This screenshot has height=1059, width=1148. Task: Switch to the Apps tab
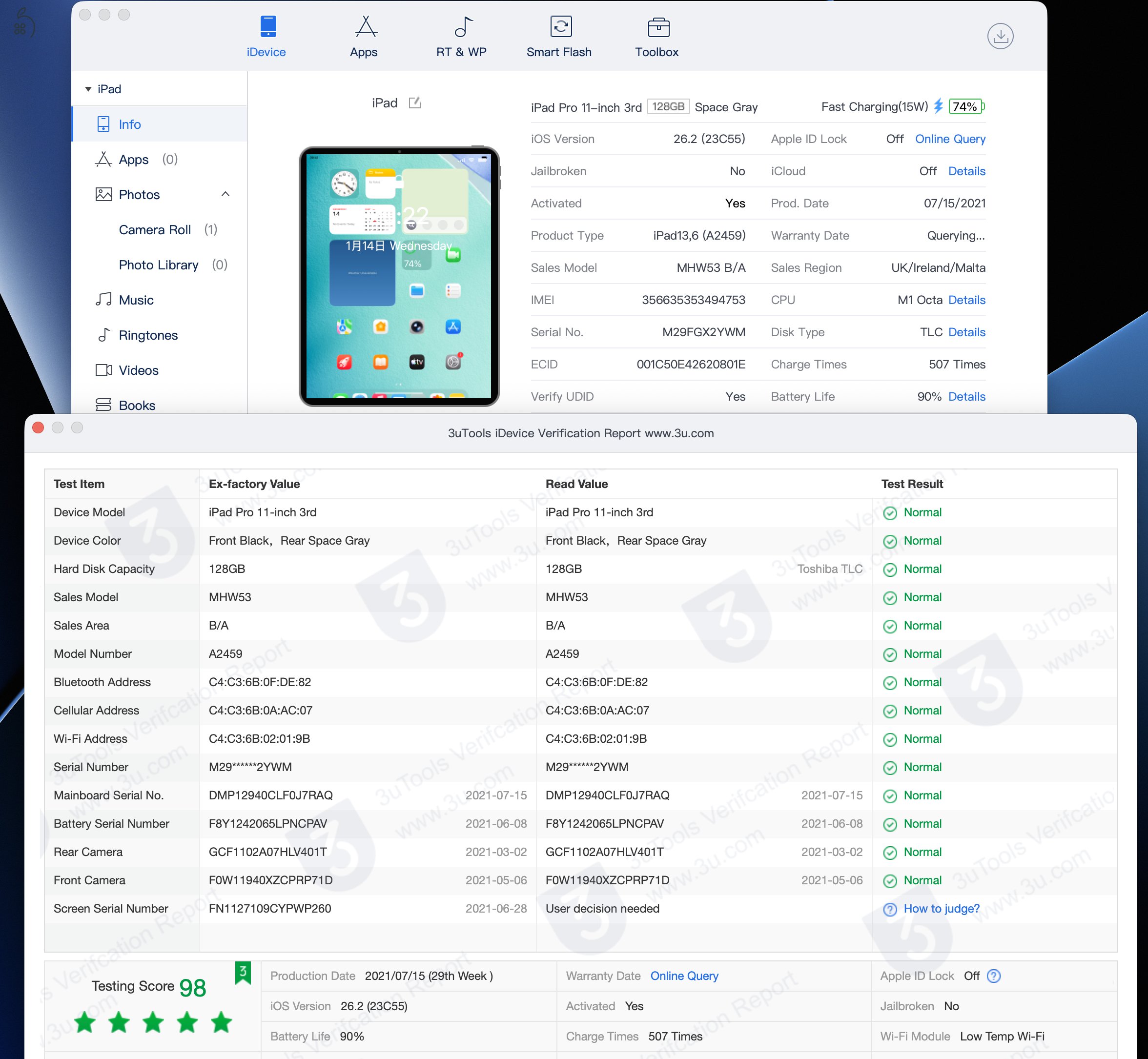363,36
